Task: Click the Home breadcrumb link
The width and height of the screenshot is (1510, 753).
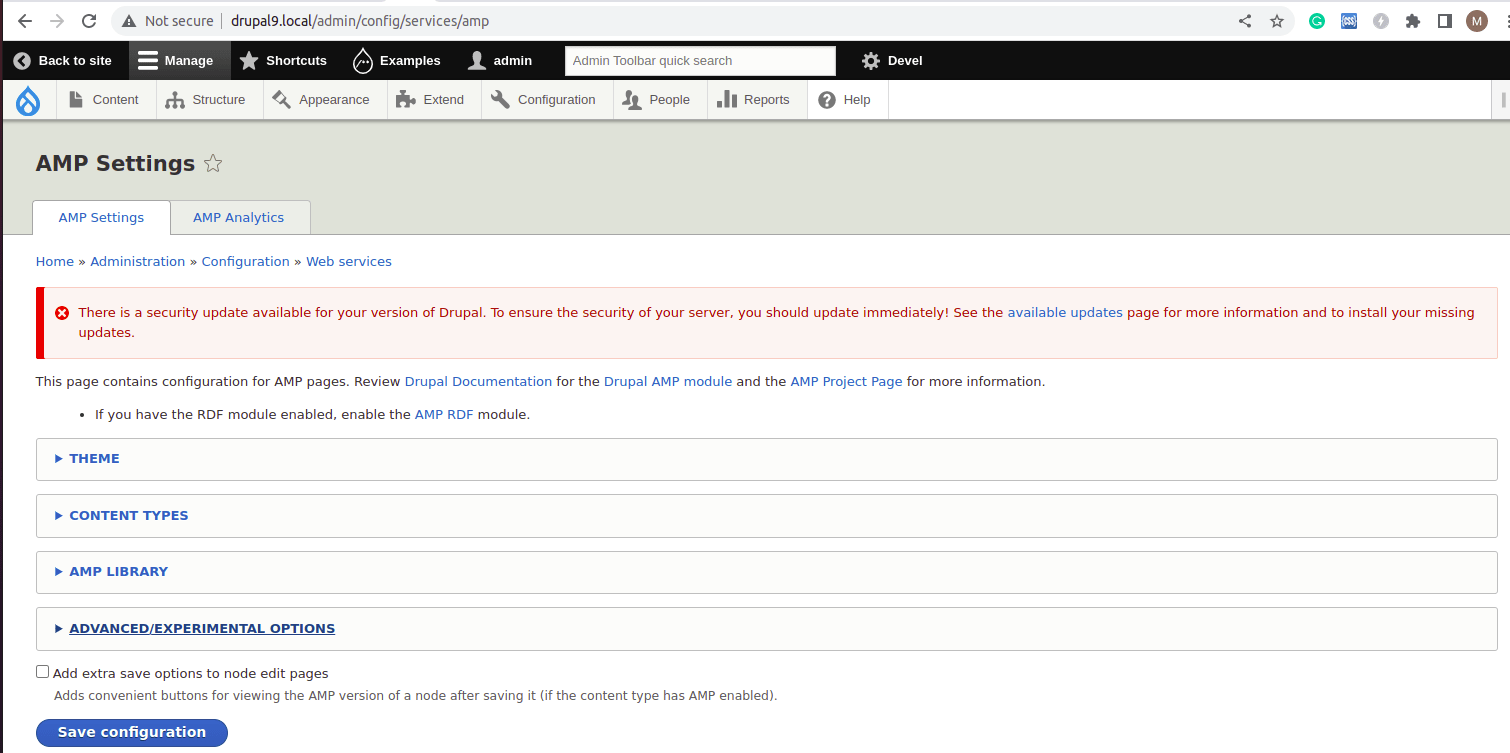Action: [x=55, y=262]
